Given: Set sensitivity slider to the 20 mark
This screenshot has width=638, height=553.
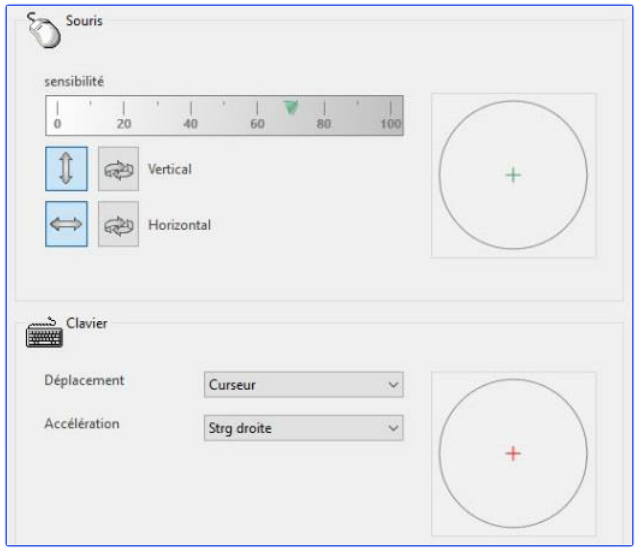Looking at the screenshot, I should point(123,108).
